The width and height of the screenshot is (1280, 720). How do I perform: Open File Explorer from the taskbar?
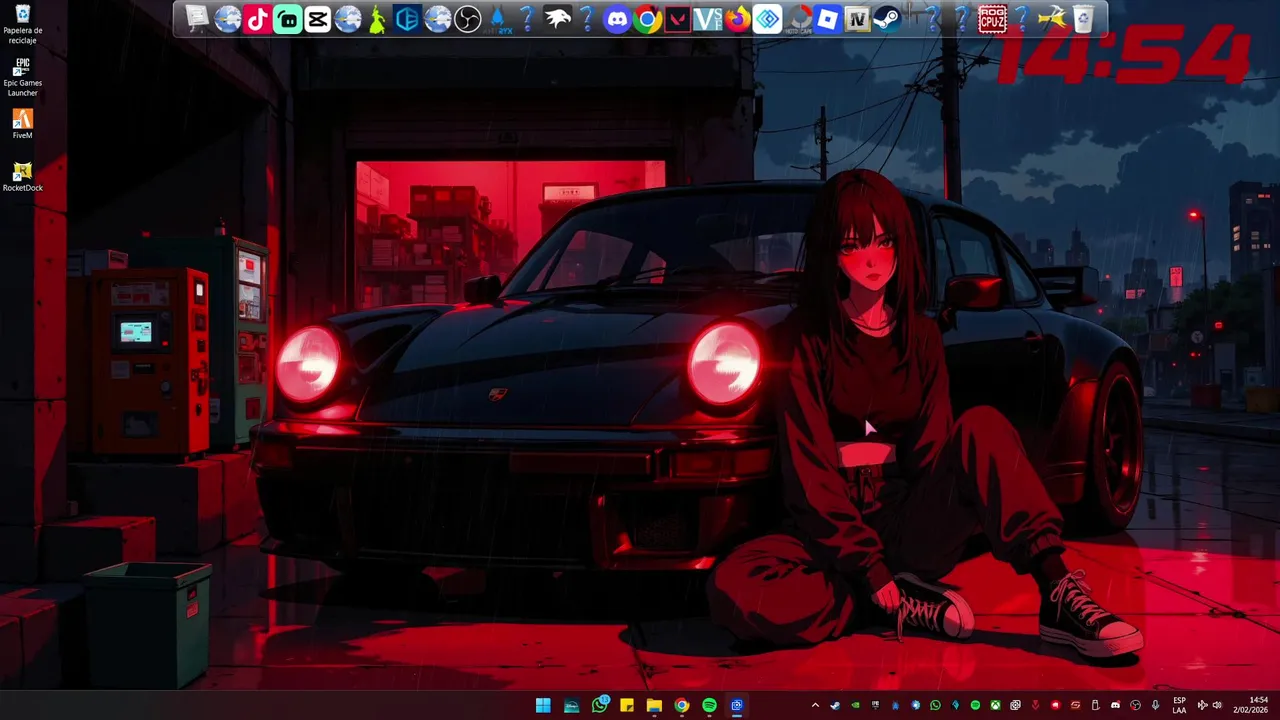point(654,706)
